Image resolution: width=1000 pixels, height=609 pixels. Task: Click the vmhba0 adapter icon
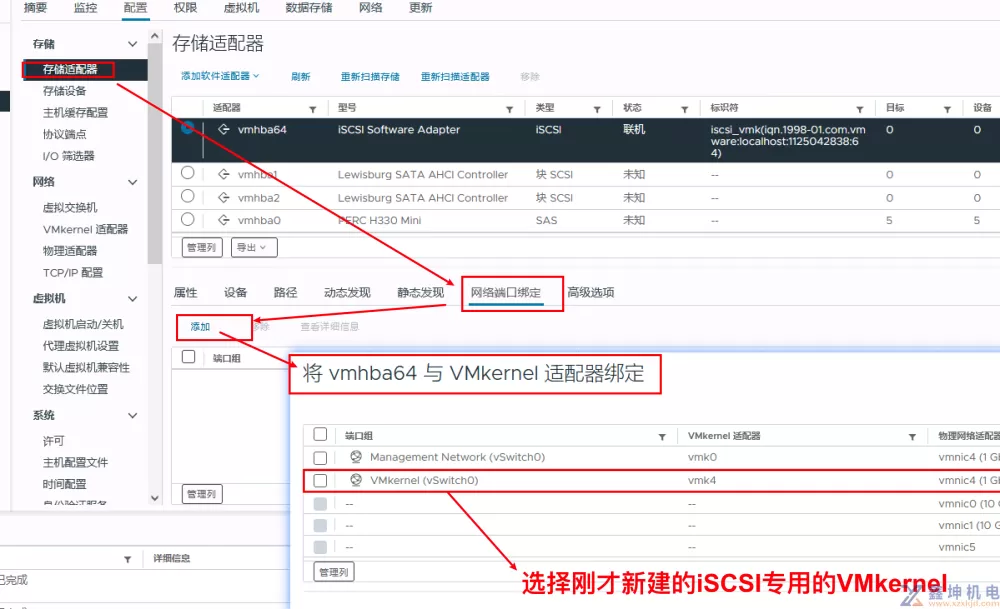pos(224,220)
